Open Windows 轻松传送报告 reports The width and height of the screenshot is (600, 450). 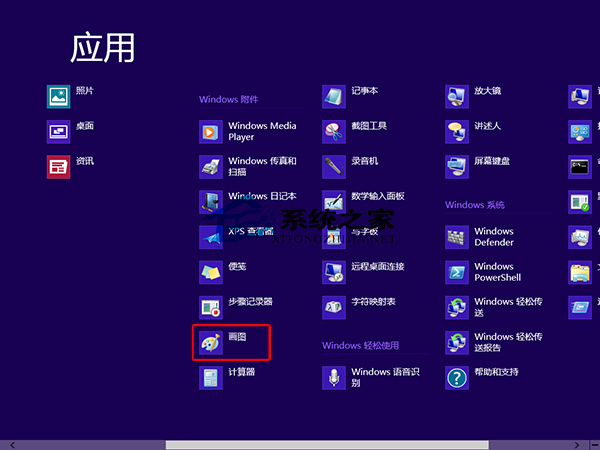point(457,343)
